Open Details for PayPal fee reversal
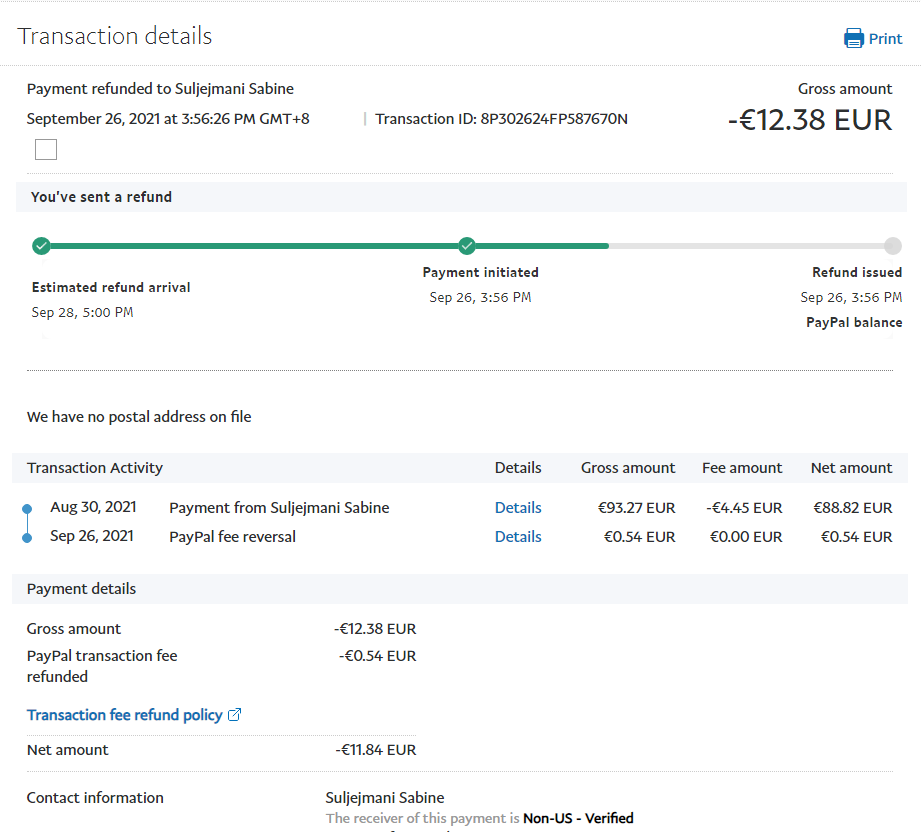 [x=518, y=537]
